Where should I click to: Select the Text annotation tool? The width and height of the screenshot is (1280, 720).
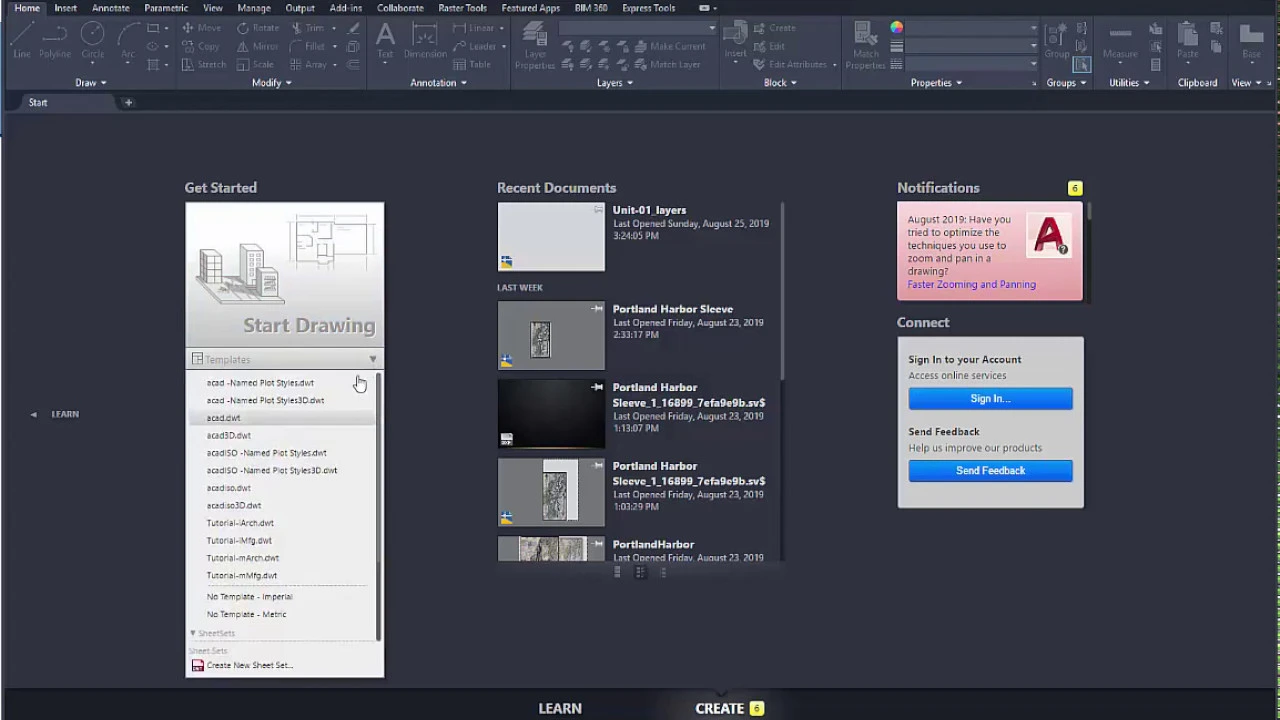point(385,41)
